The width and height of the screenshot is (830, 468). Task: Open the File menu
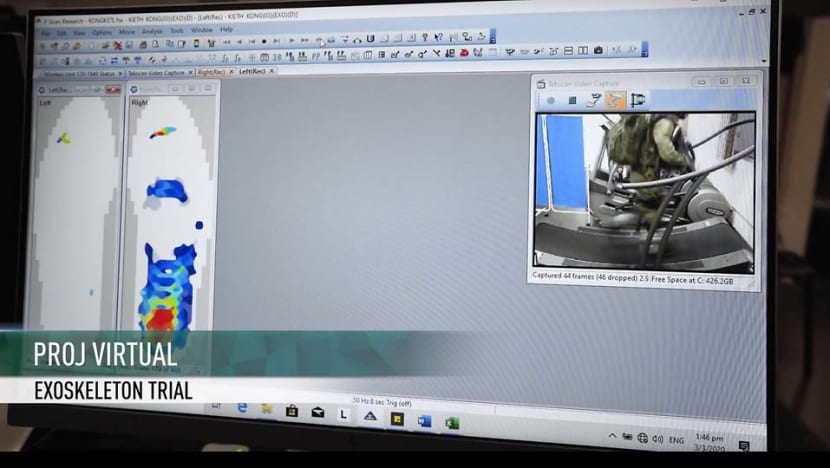coord(45,32)
